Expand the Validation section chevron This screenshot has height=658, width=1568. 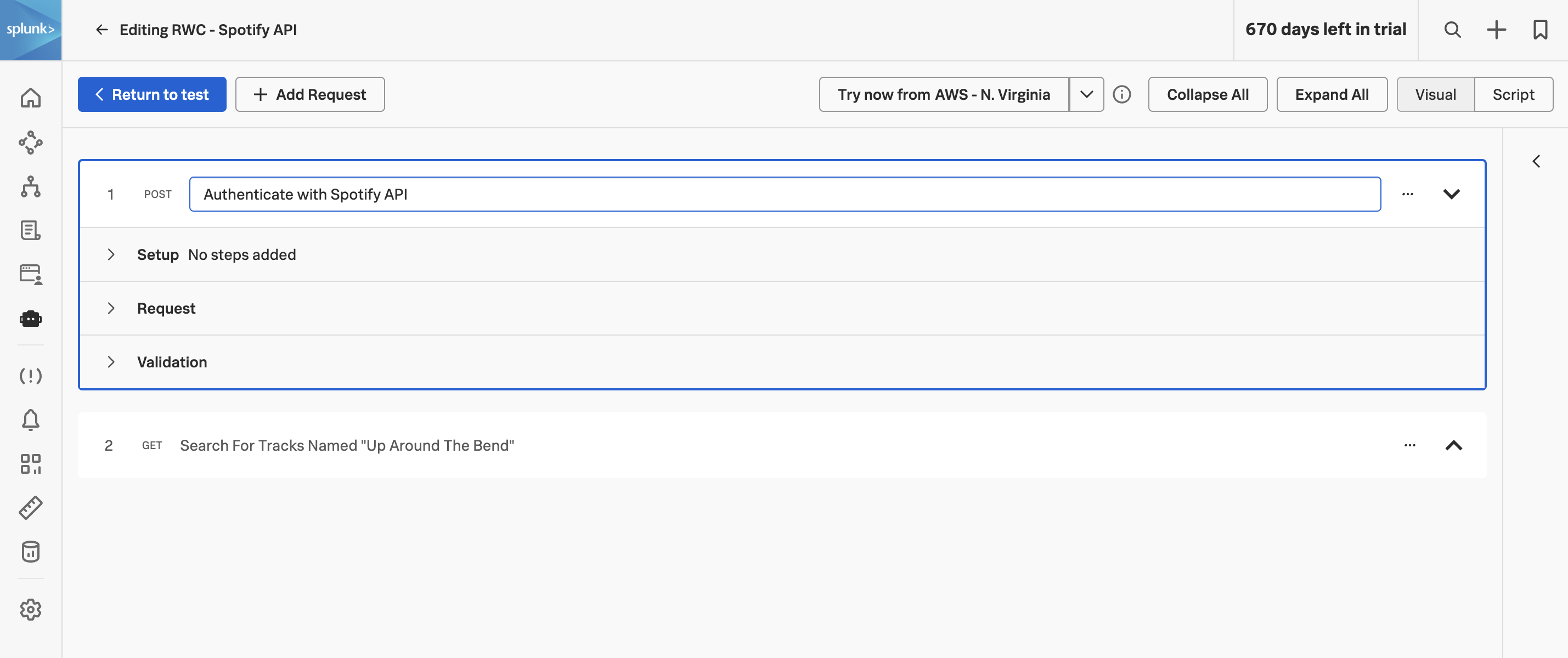111,361
